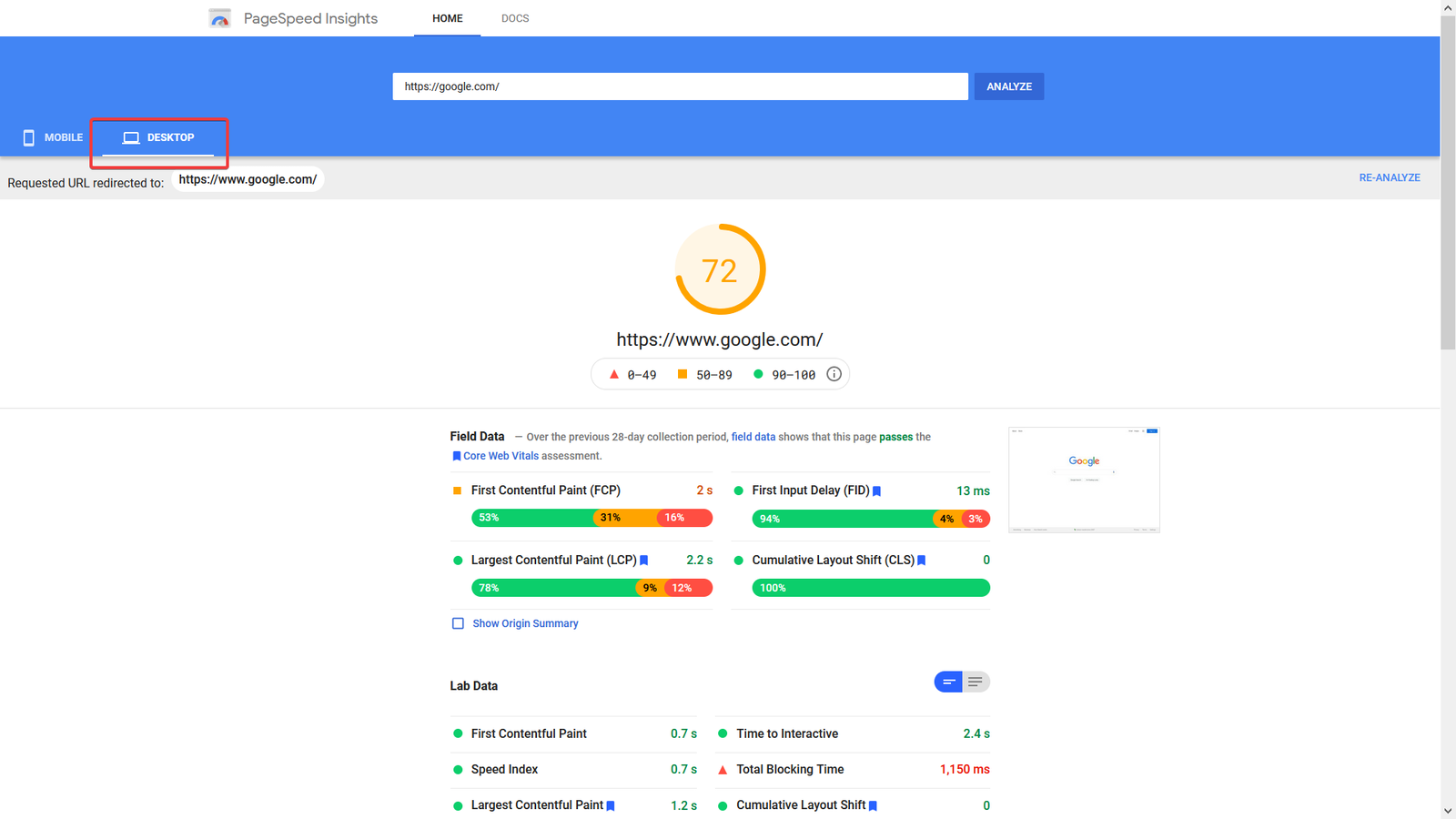Click the scrollbar down arrow
Viewport: 1456px width, 819px height.
pyautogui.click(x=1448, y=811)
